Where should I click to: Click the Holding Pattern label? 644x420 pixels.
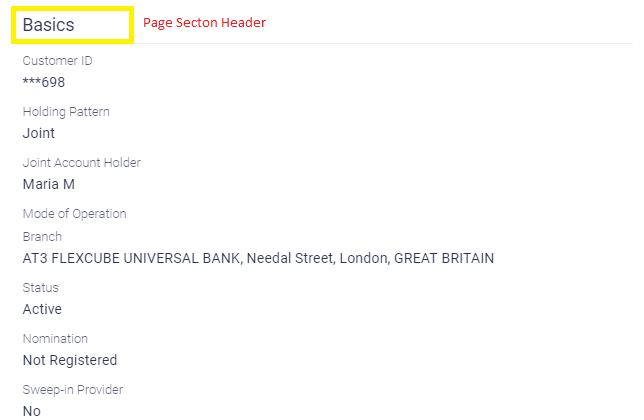tap(66, 112)
